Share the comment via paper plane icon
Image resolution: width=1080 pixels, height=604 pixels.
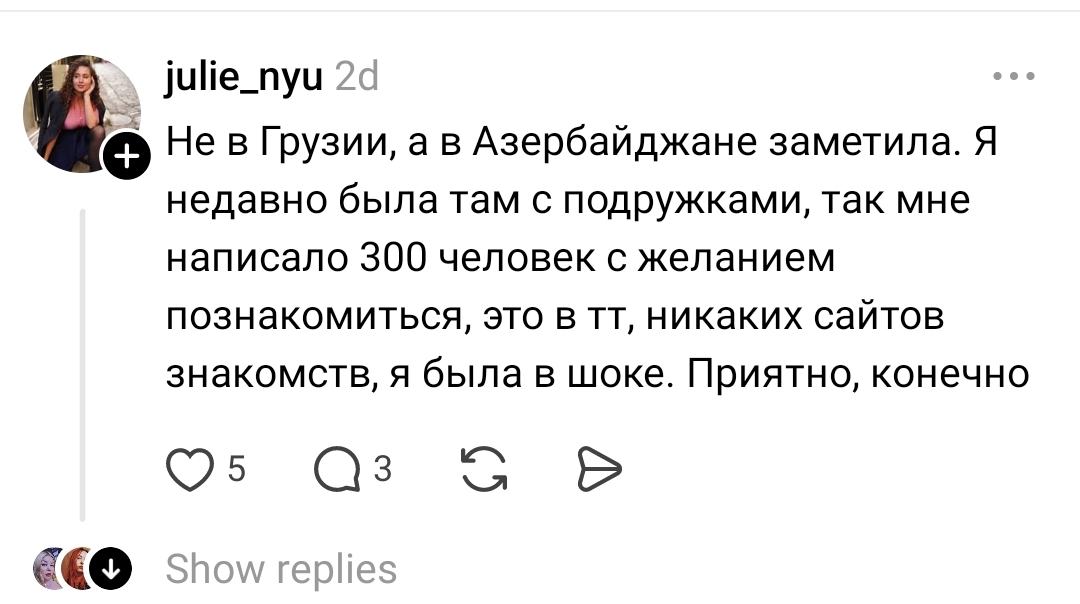click(x=600, y=468)
